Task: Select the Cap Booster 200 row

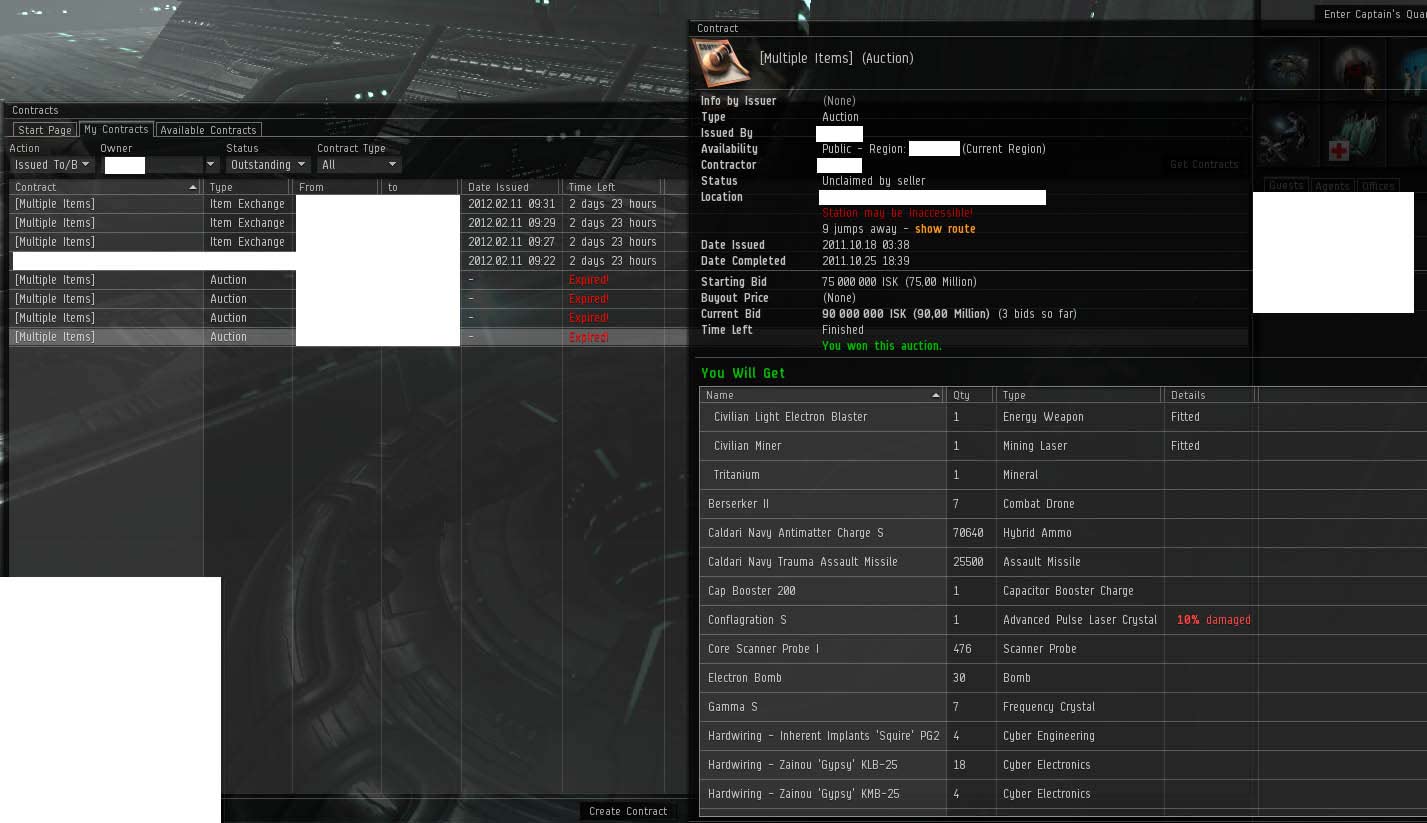Action: coord(1063,591)
